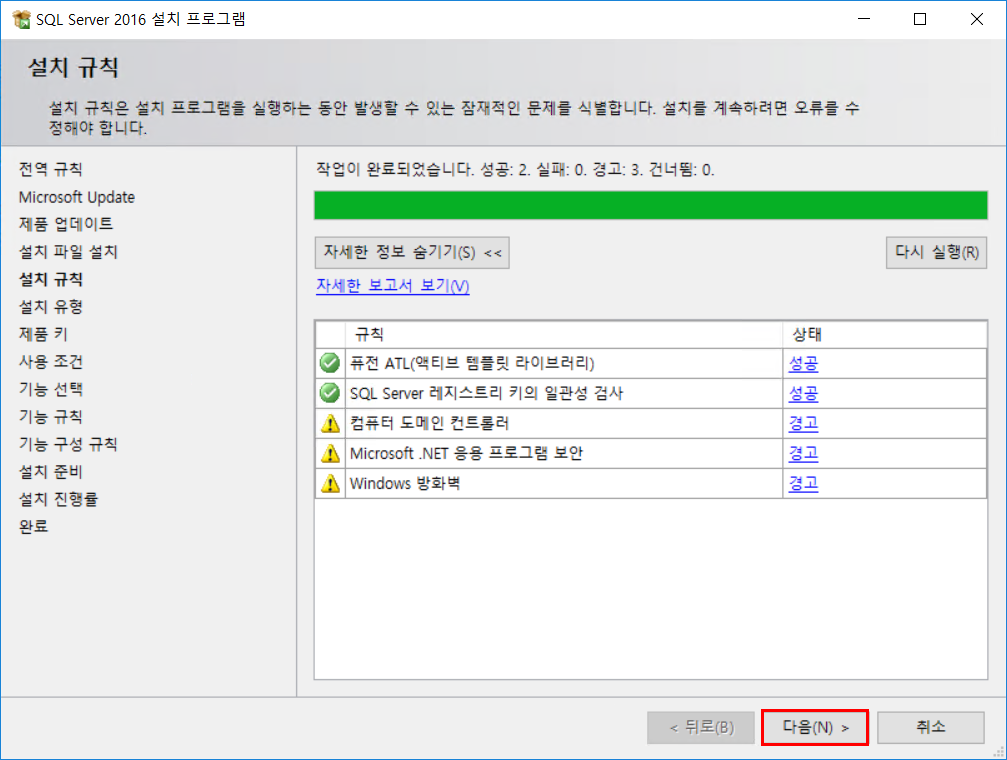
Task: Select the 제품 업데이트 step
Action: point(66,224)
